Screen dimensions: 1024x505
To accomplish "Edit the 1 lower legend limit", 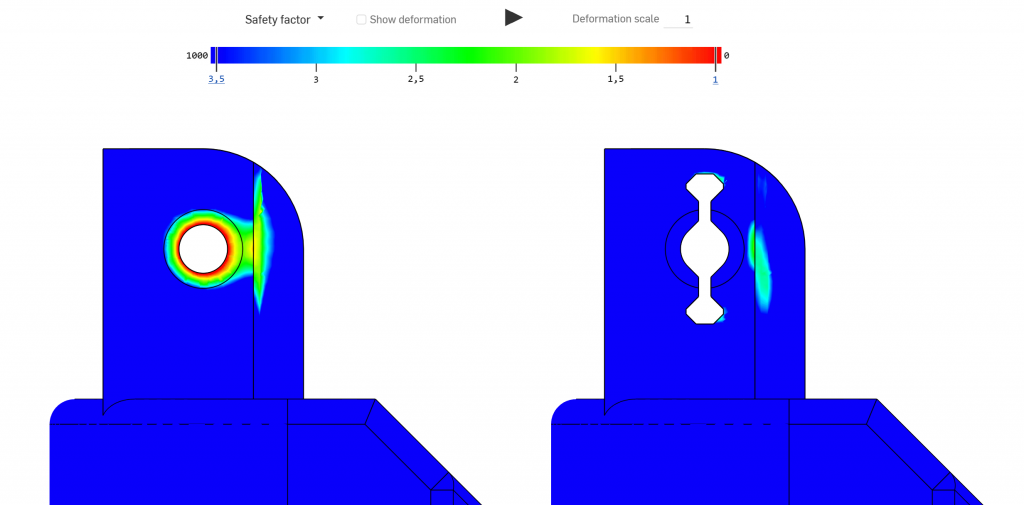I will (x=715, y=79).
